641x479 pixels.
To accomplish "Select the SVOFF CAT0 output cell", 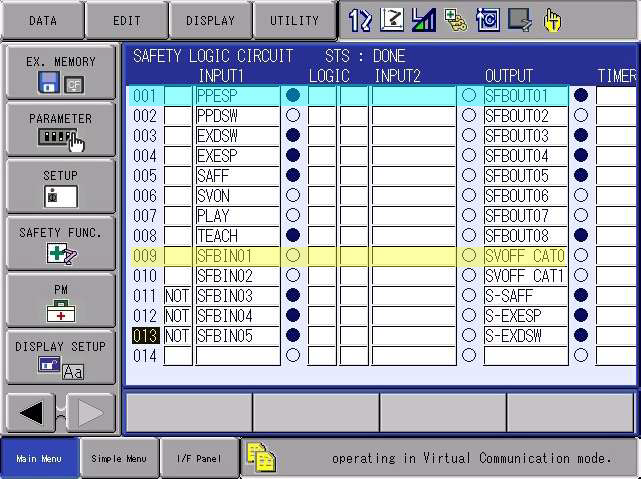I will (x=526, y=256).
